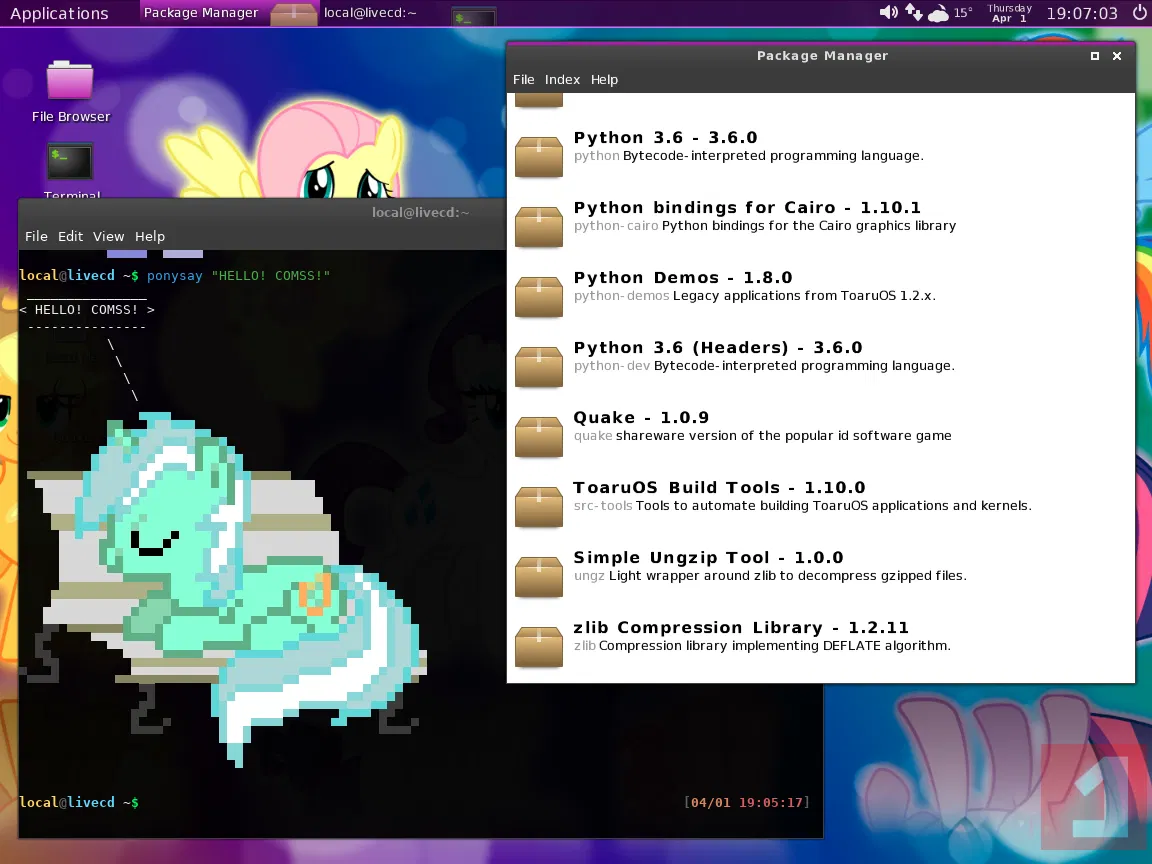The height and width of the screenshot is (864, 1152).
Task: Open the Index menu in Package Manager
Action: click(x=562, y=79)
